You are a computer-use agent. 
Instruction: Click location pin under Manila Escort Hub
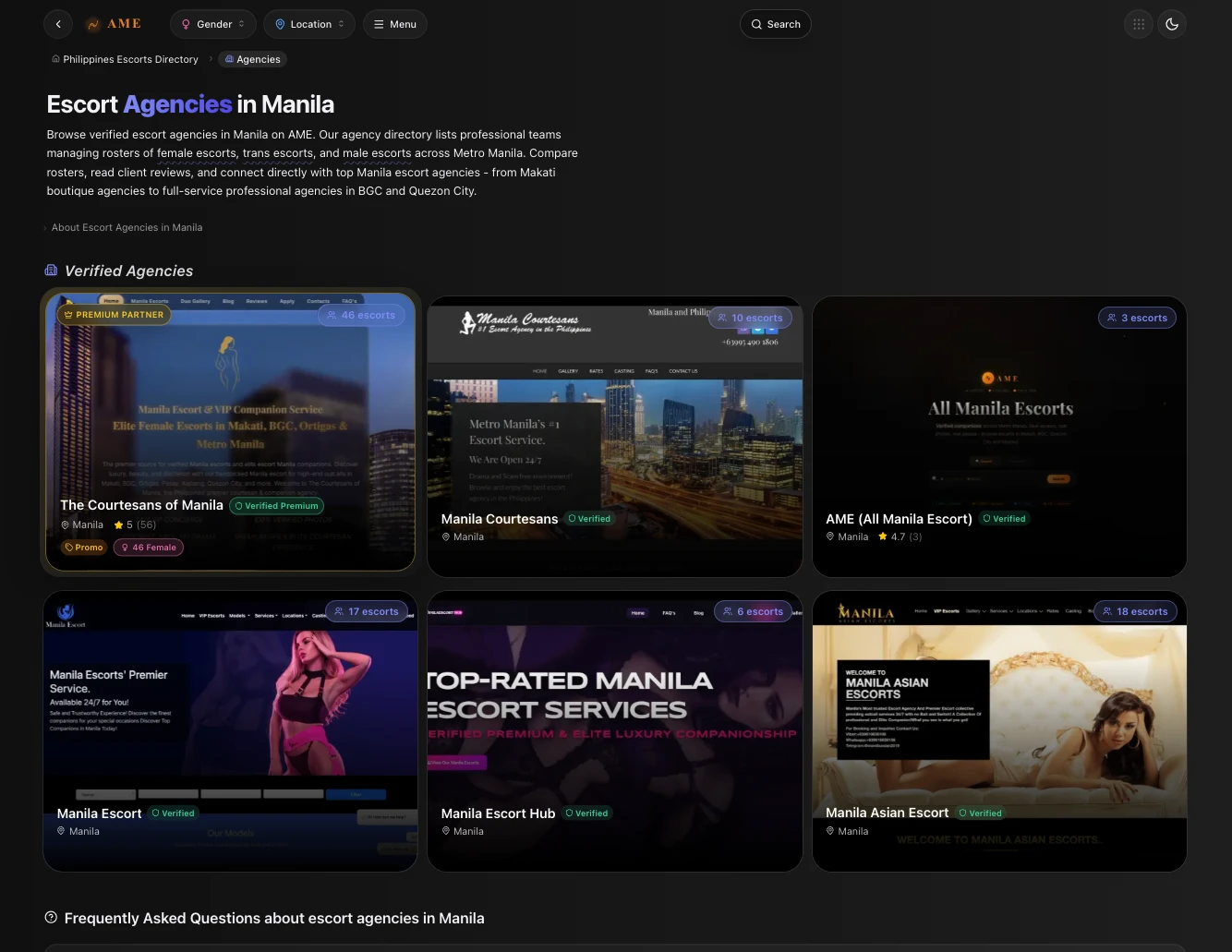446,831
